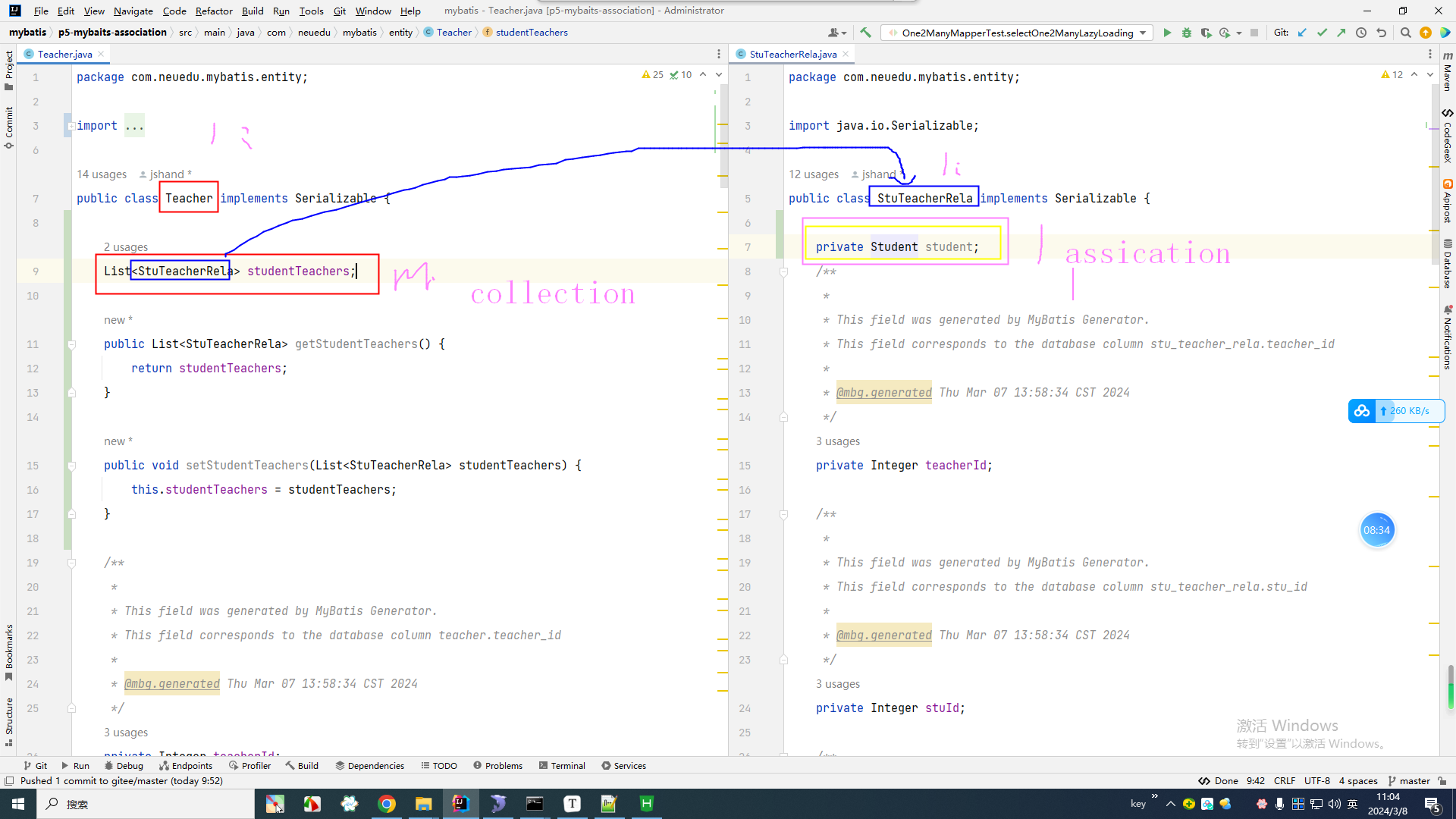The width and height of the screenshot is (1456, 819).
Task: Open the Database tool window
Action: tap(1448, 264)
